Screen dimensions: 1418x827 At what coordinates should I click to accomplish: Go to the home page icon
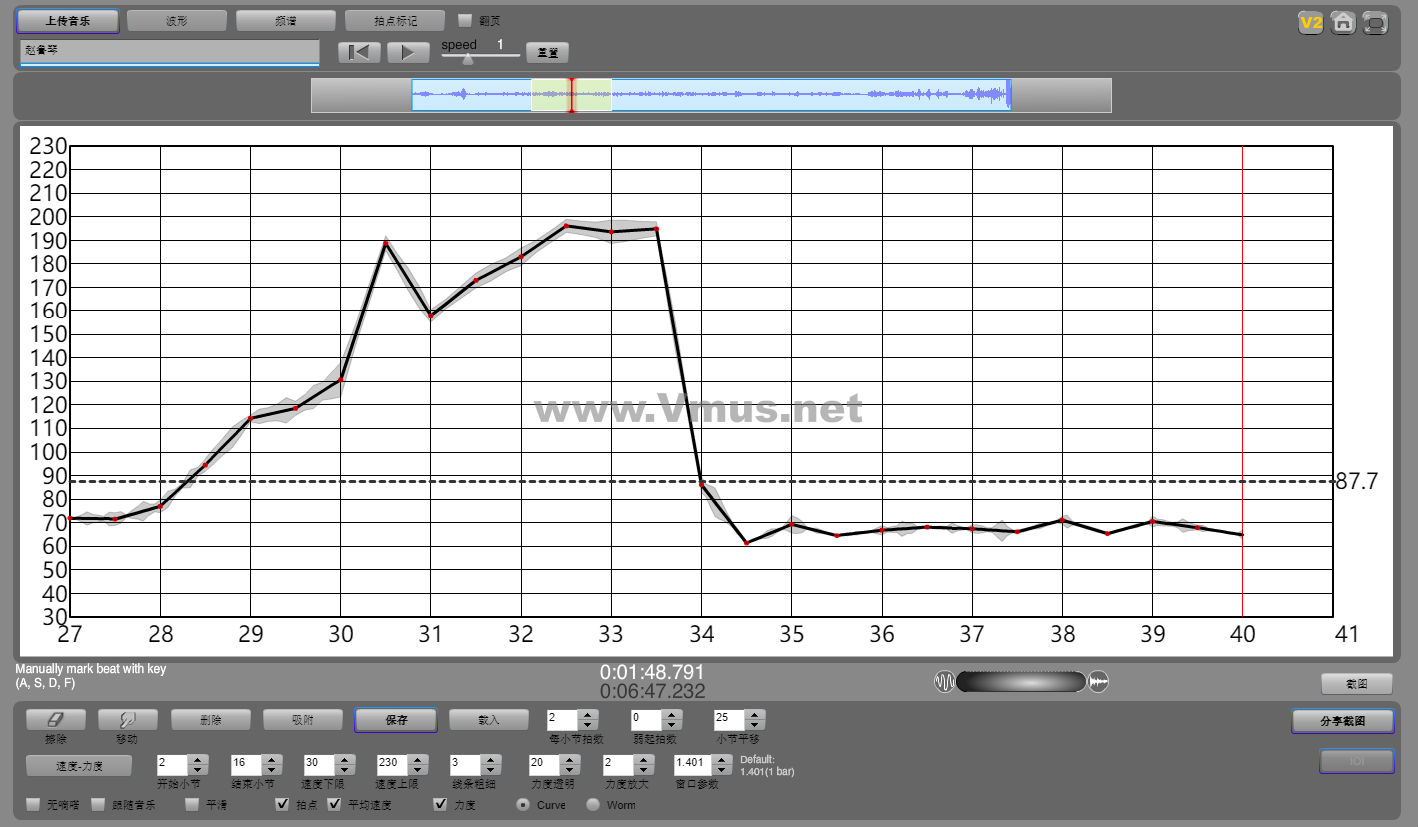pos(1343,22)
